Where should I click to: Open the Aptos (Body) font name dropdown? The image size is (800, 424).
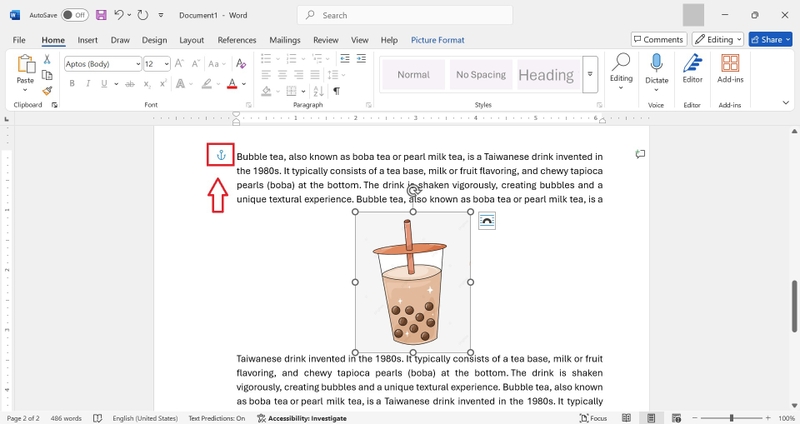pyautogui.click(x=138, y=64)
